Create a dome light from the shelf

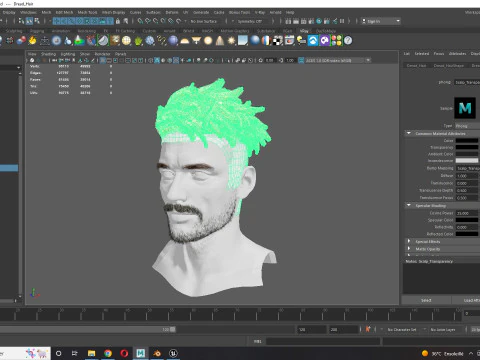185,41
